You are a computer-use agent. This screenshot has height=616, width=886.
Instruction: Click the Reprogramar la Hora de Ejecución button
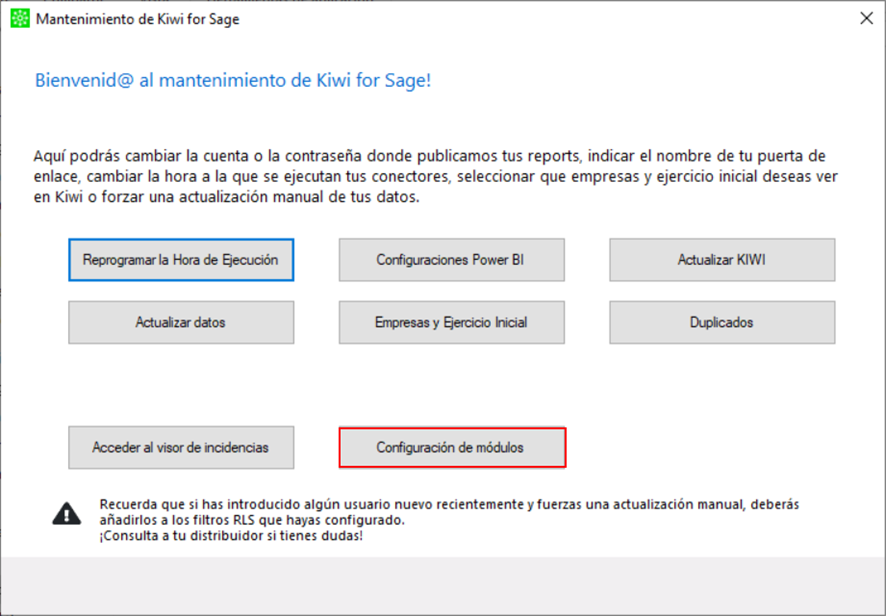(181, 260)
